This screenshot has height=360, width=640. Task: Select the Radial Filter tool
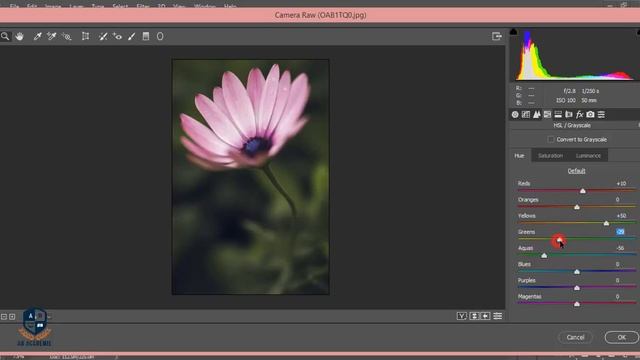coord(160,36)
